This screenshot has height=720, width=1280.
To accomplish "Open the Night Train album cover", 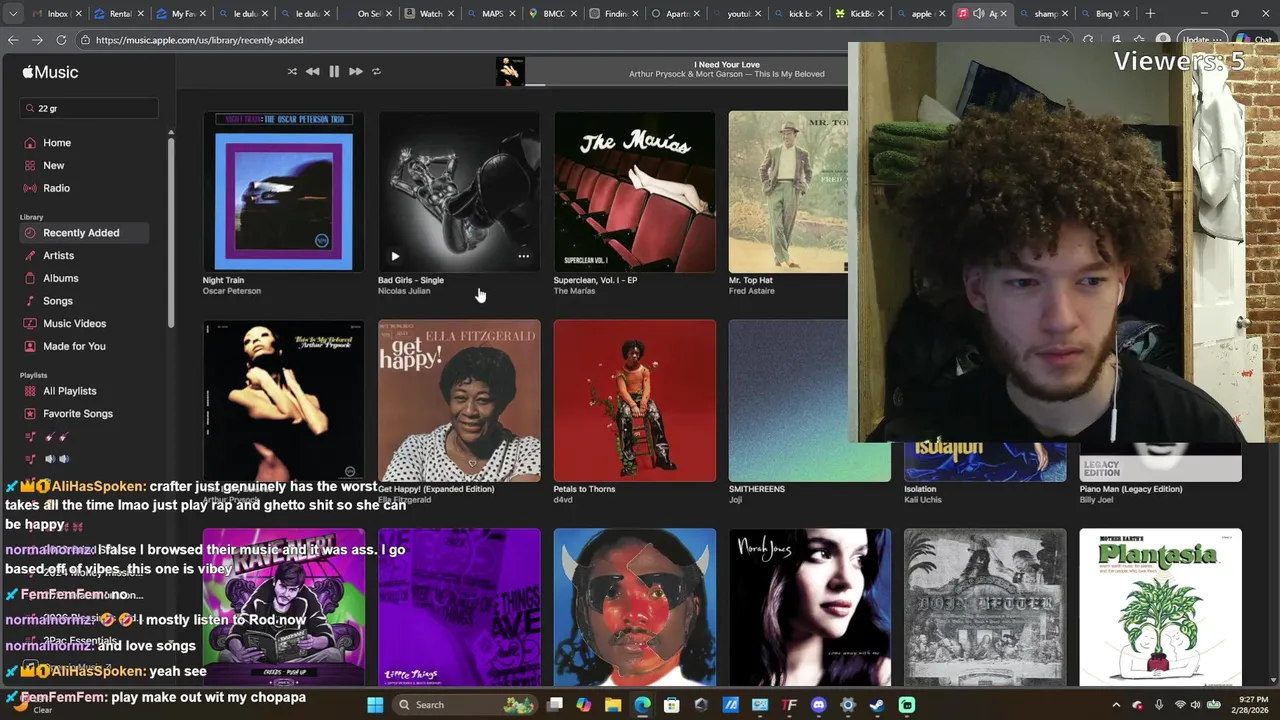I will pos(284,192).
